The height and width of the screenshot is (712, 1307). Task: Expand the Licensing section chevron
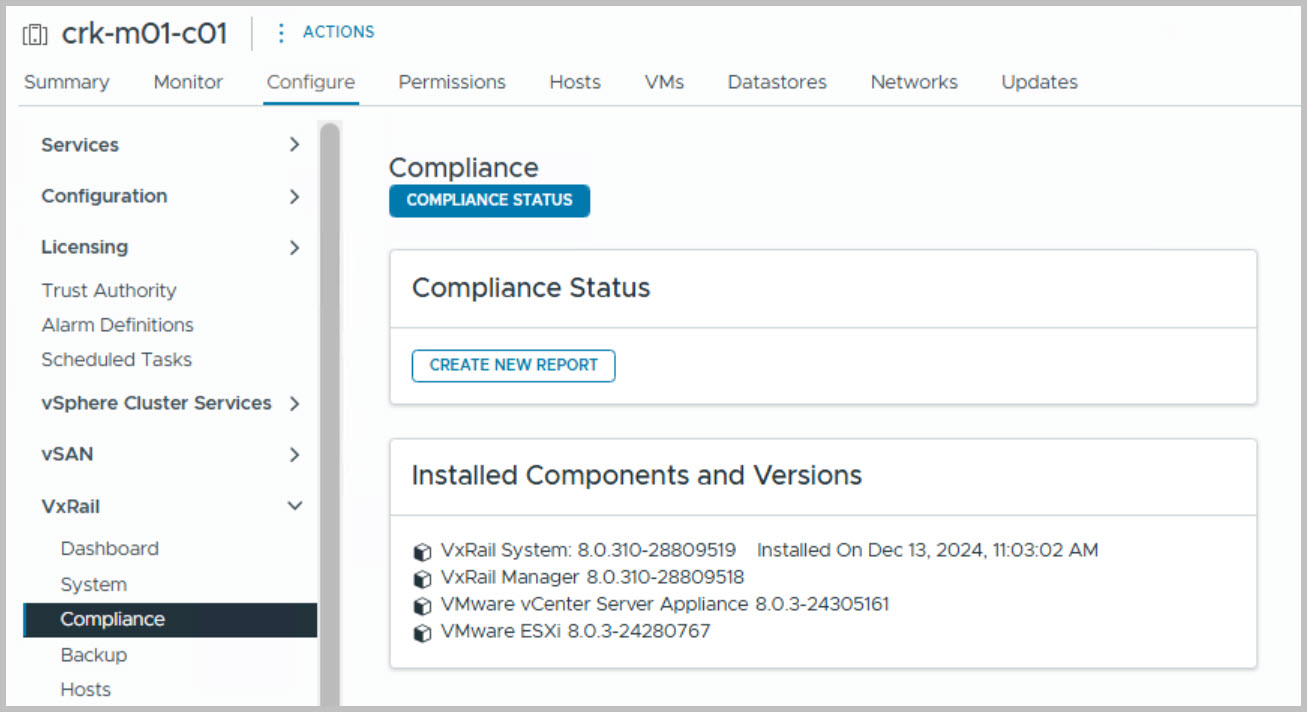294,247
